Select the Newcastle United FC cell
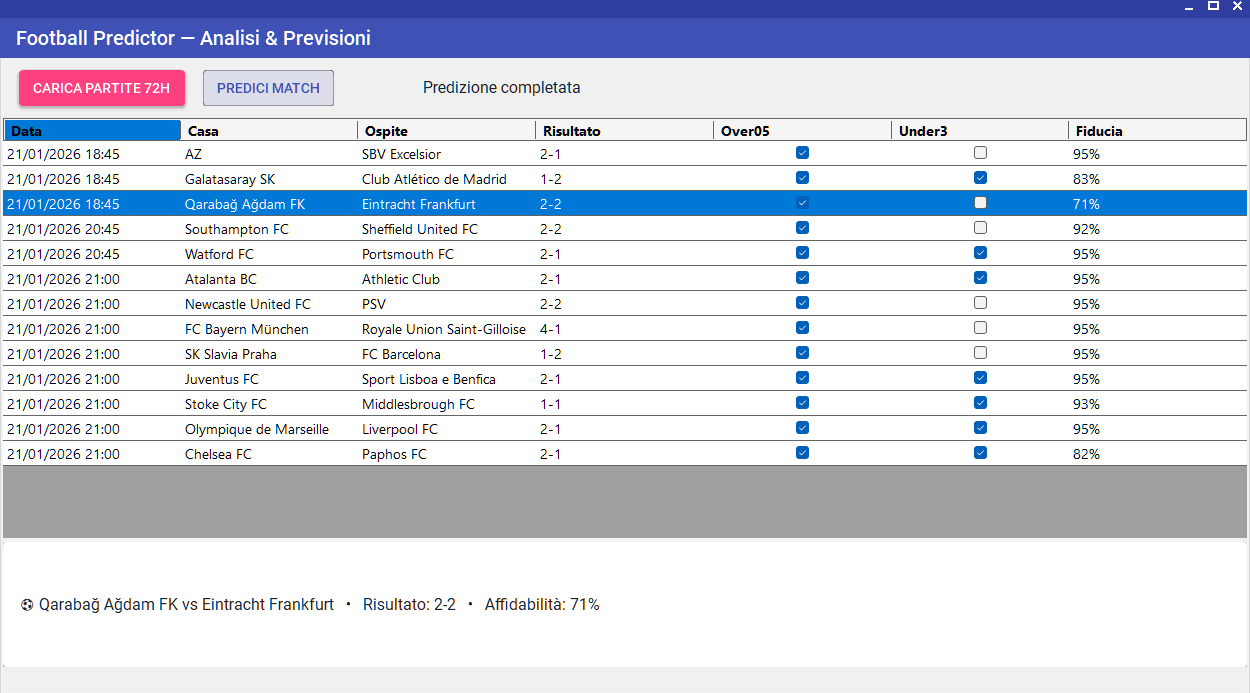Screen dimensions: 1250x693 (x=269, y=304)
